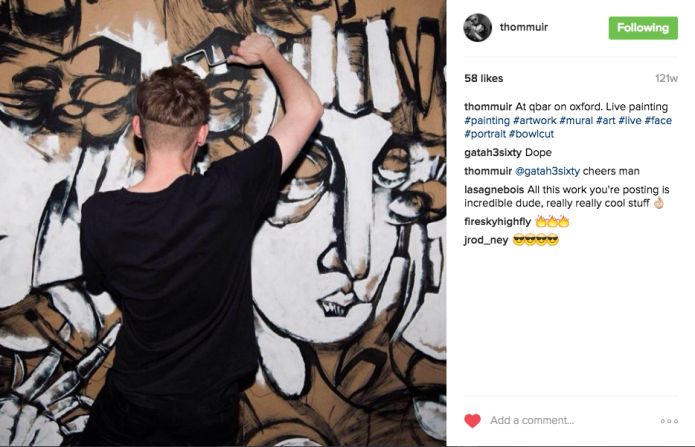695x447 pixels.
Task: Visit fireskyhighfly commenter profile
Action: coord(497,221)
